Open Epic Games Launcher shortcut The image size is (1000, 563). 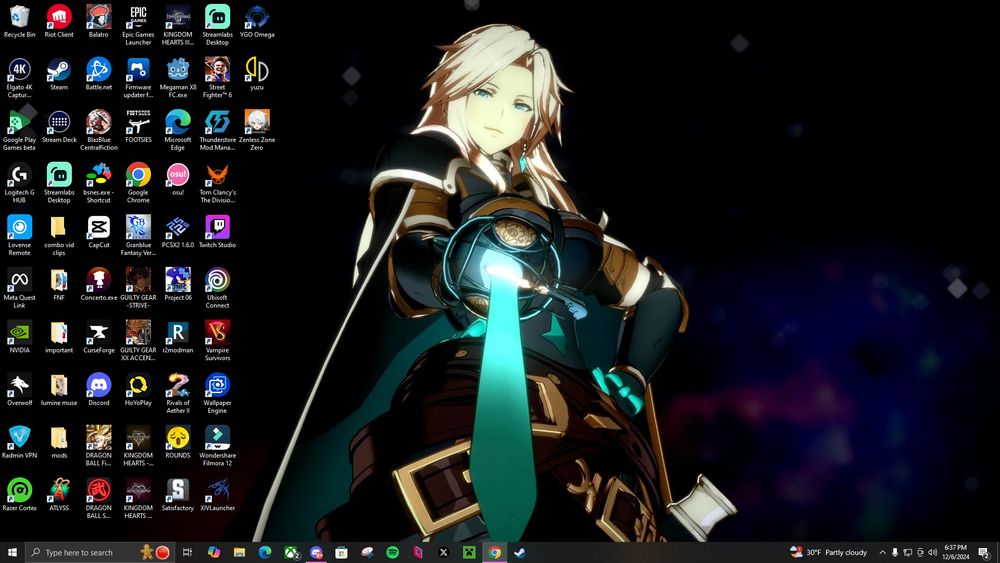pyautogui.click(x=138, y=25)
